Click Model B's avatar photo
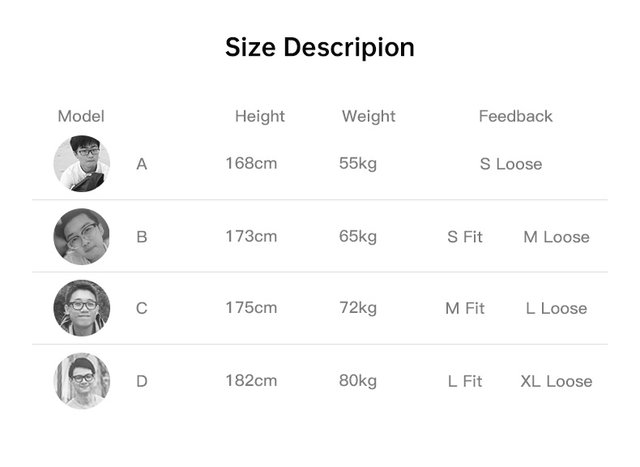This screenshot has width=640, height=467. pos(82,236)
